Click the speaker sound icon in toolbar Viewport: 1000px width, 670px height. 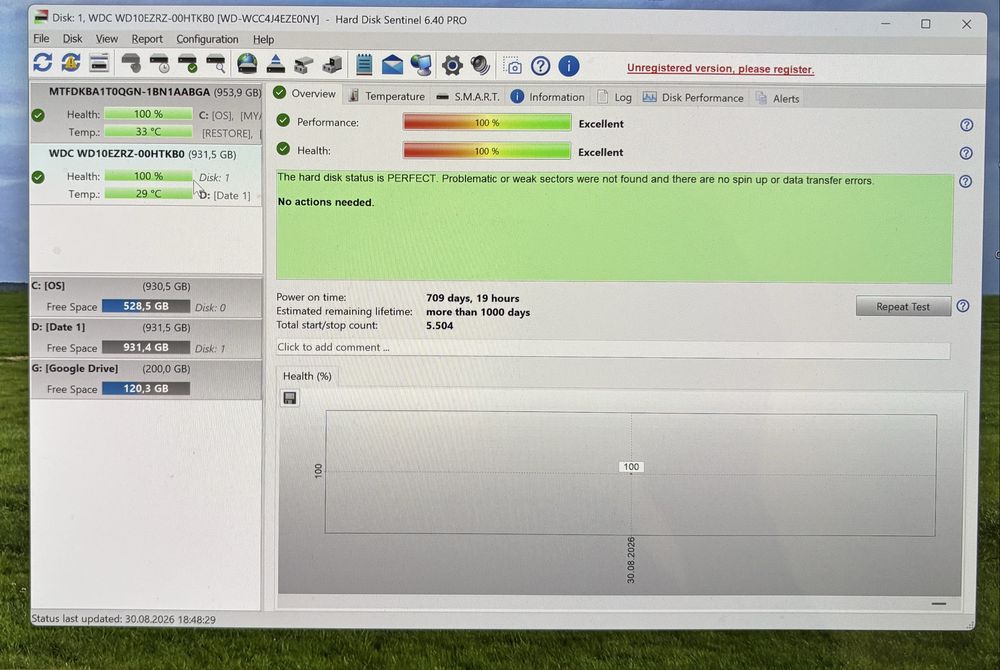pos(480,65)
